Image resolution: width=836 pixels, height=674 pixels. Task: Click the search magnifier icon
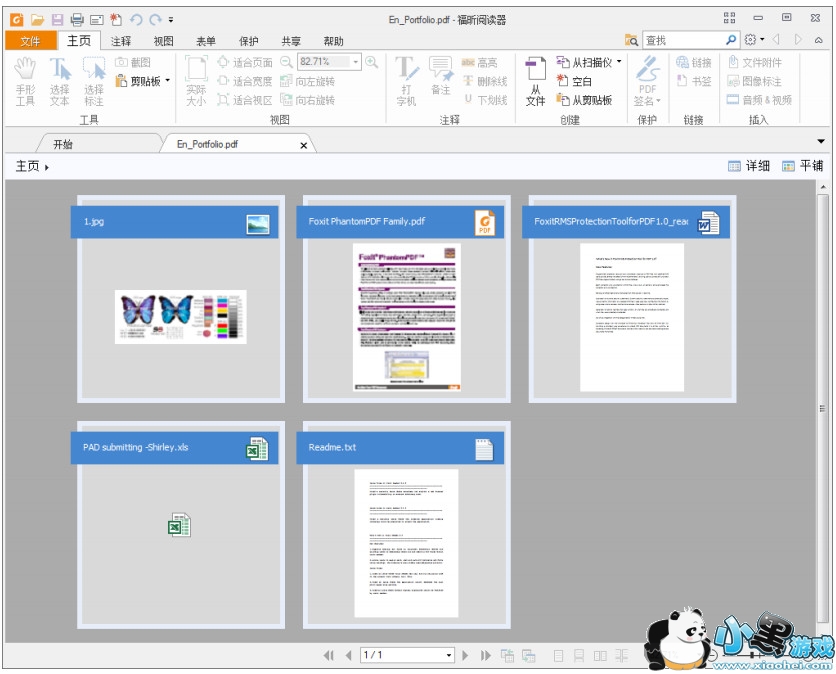point(731,40)
